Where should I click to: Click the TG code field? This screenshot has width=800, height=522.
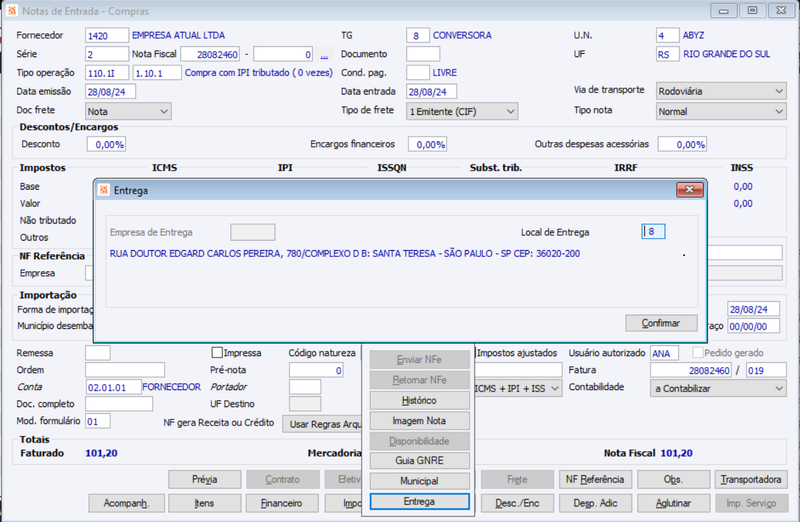(x=418, y=36)
